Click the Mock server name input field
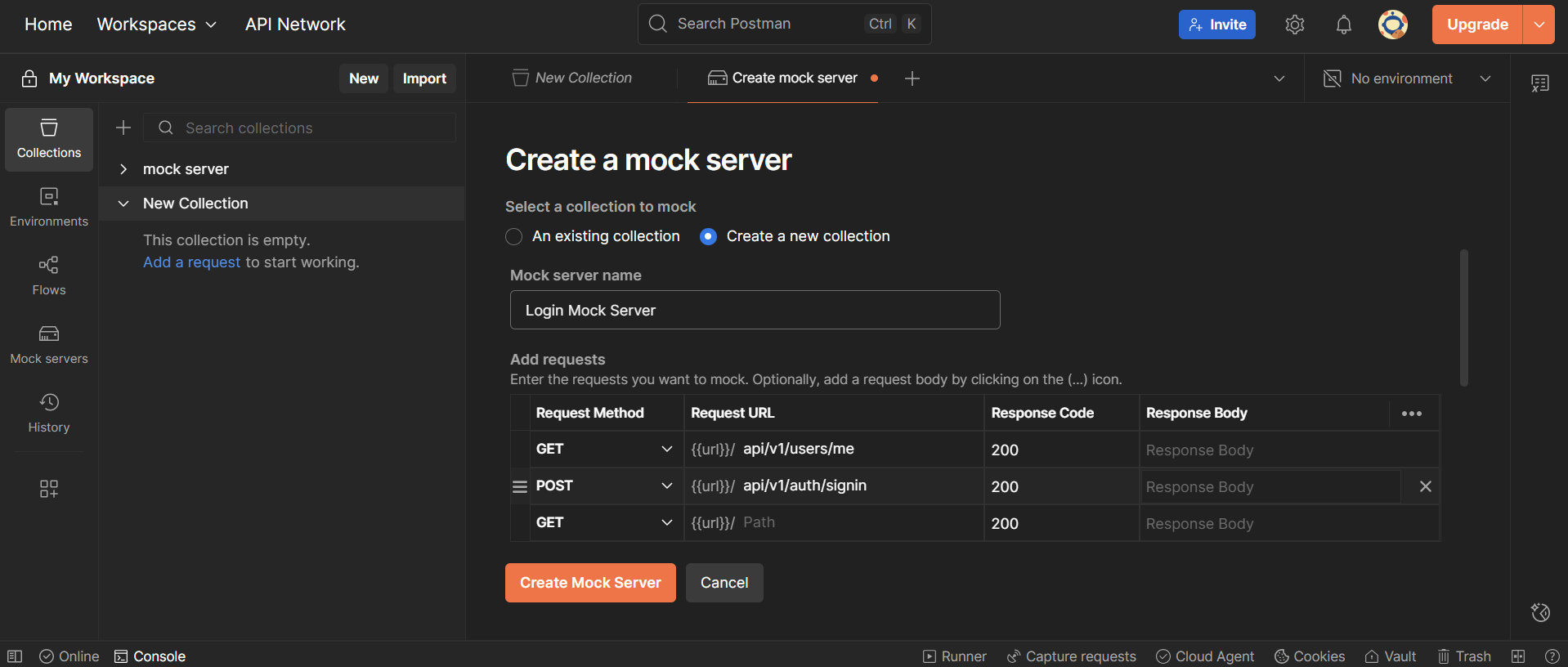 (x=755, y=310)
